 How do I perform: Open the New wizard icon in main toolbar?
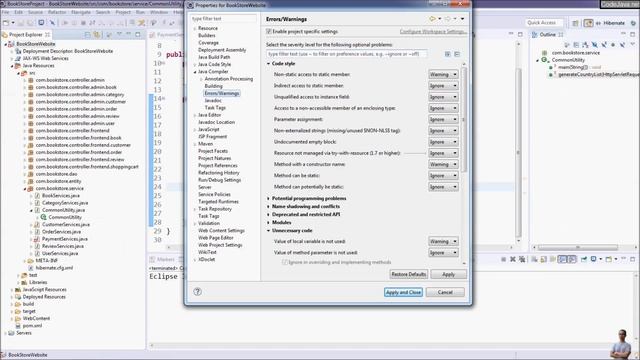(6, 23)
